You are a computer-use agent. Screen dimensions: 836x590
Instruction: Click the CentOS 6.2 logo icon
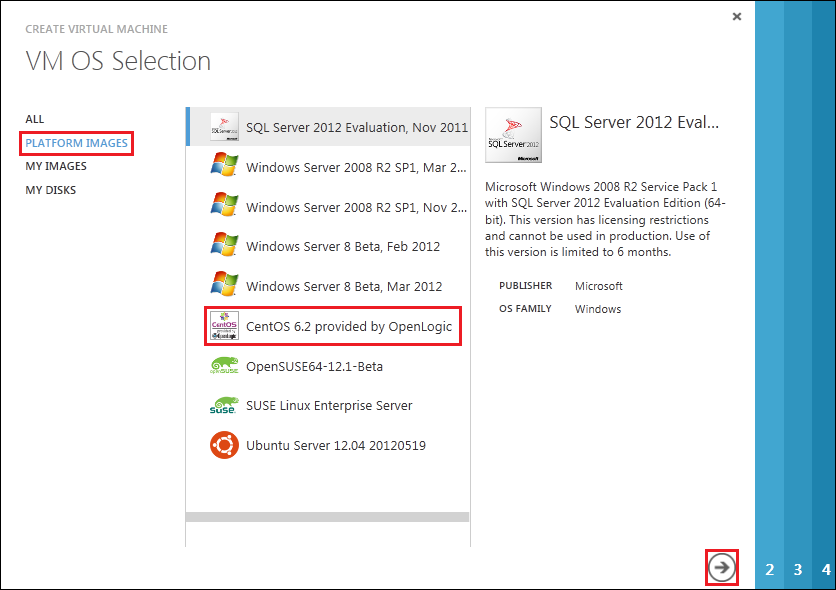[225, 326]
